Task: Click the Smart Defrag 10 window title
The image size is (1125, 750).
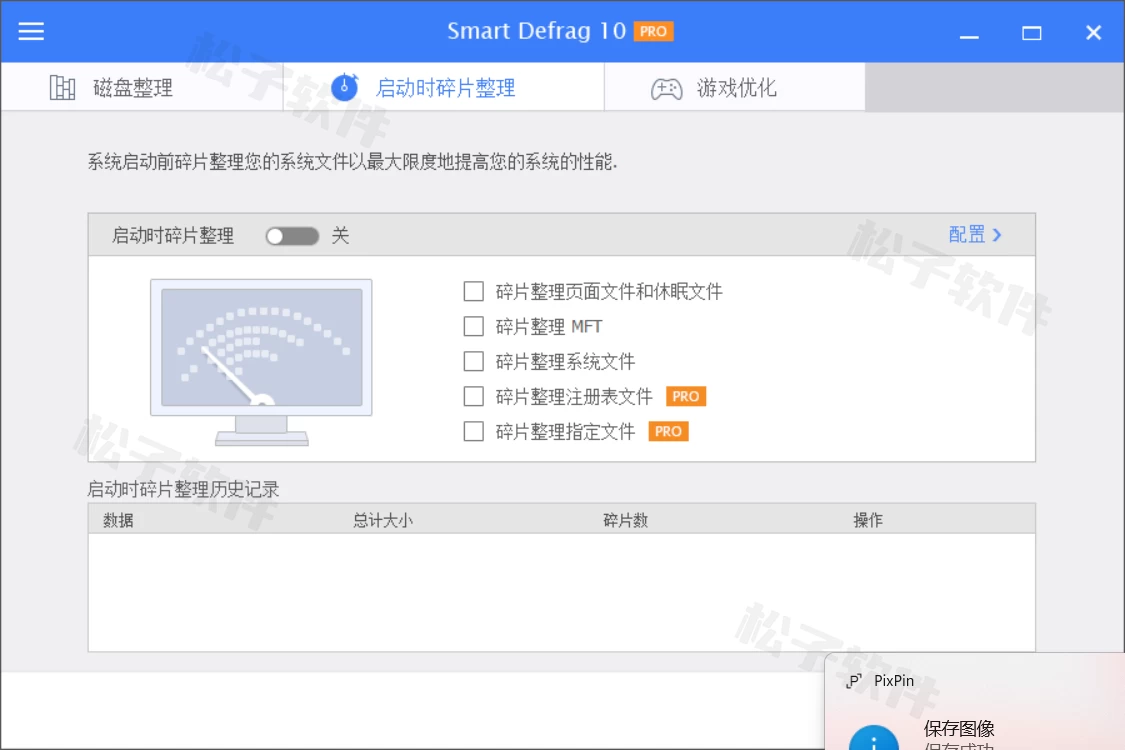Action: click(537, 31)
